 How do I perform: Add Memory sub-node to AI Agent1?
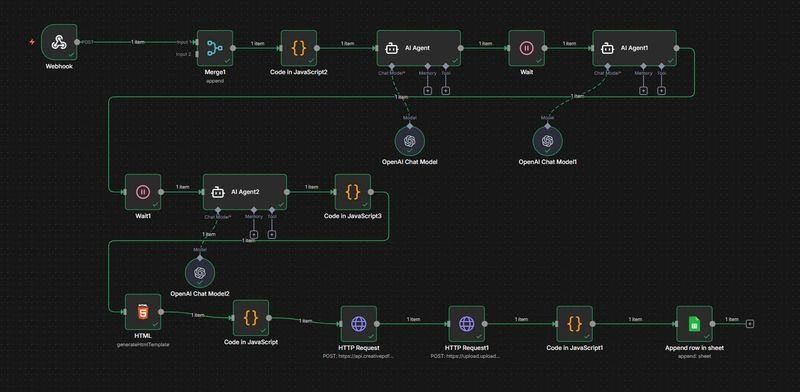point(643,90)
